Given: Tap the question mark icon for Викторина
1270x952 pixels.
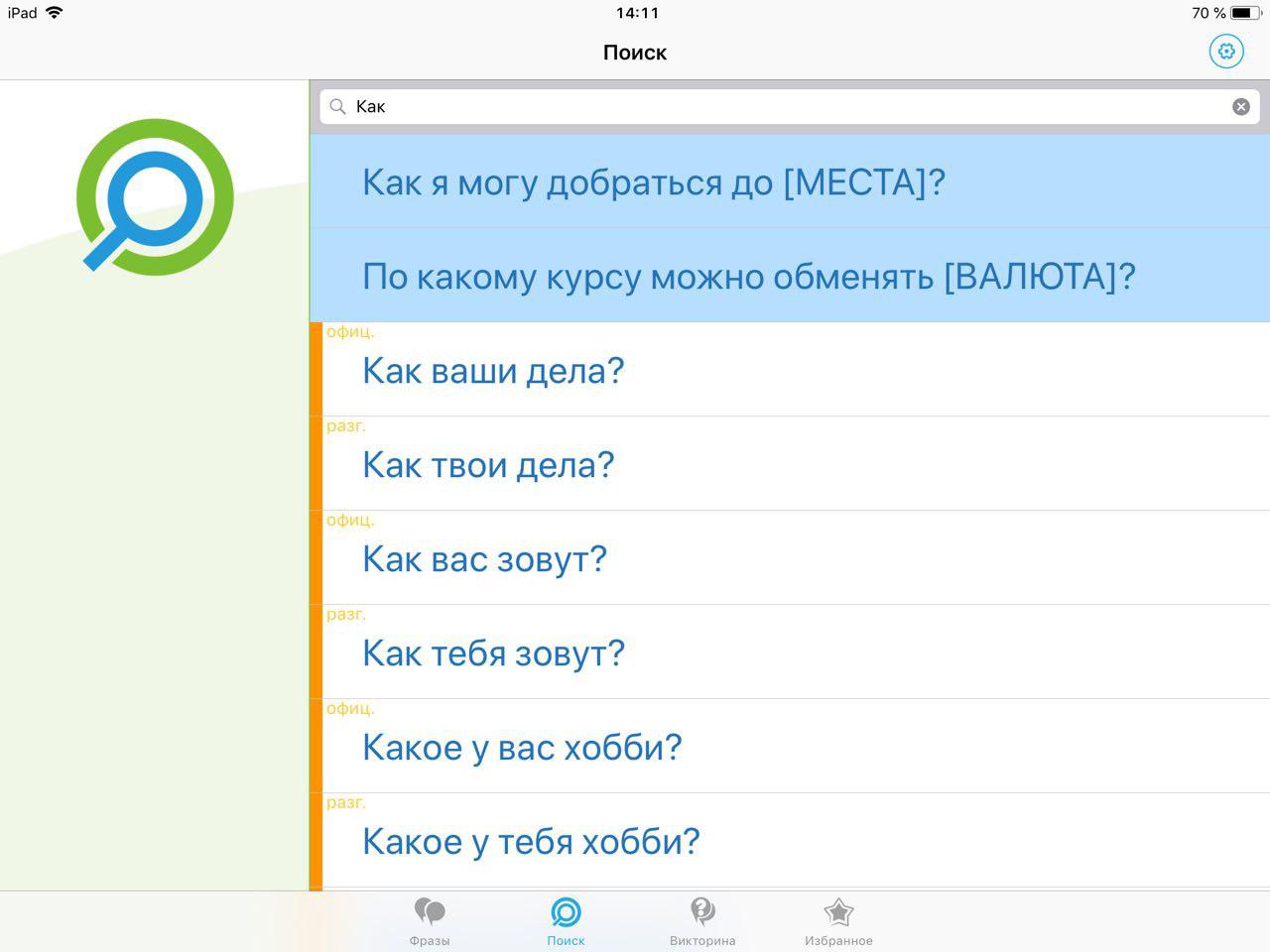Looking at the screenshot, I should tap(702, 909).
